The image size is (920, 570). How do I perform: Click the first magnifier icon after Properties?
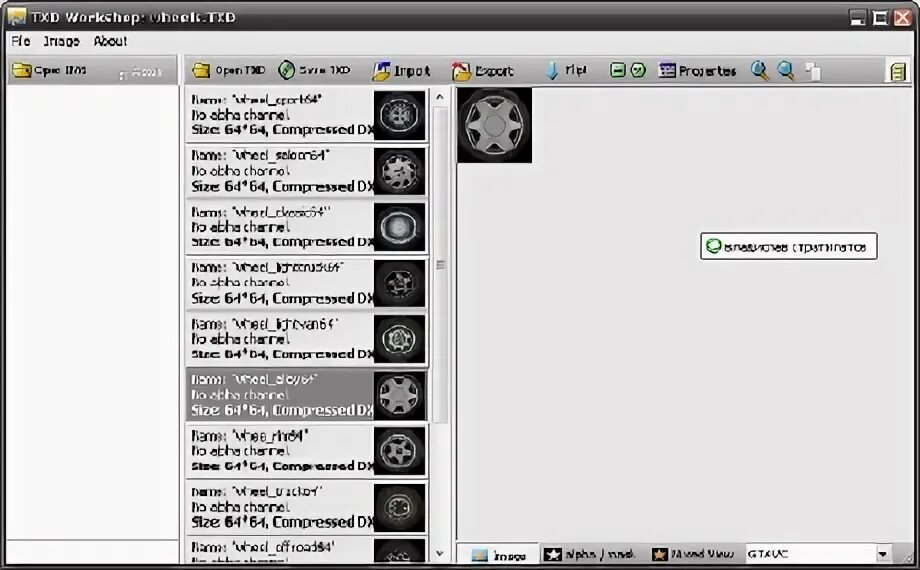[x=760, y=70]
